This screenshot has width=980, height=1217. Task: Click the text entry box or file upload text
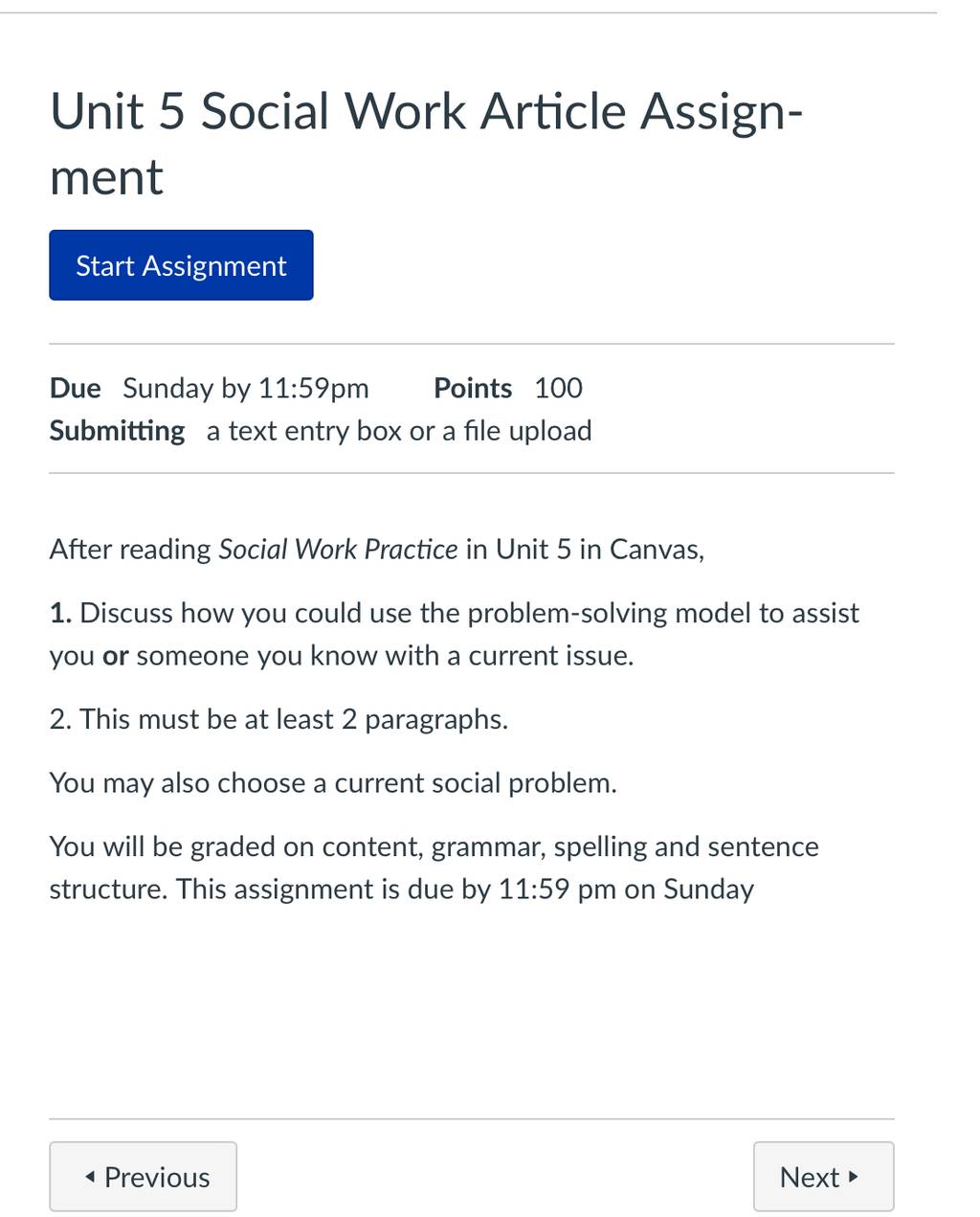tap(399, 431)
